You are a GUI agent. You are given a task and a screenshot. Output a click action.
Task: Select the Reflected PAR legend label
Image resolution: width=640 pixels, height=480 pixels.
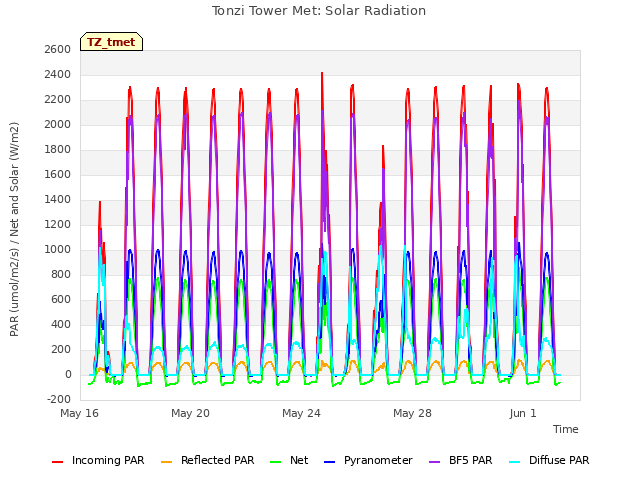point(218,460)
